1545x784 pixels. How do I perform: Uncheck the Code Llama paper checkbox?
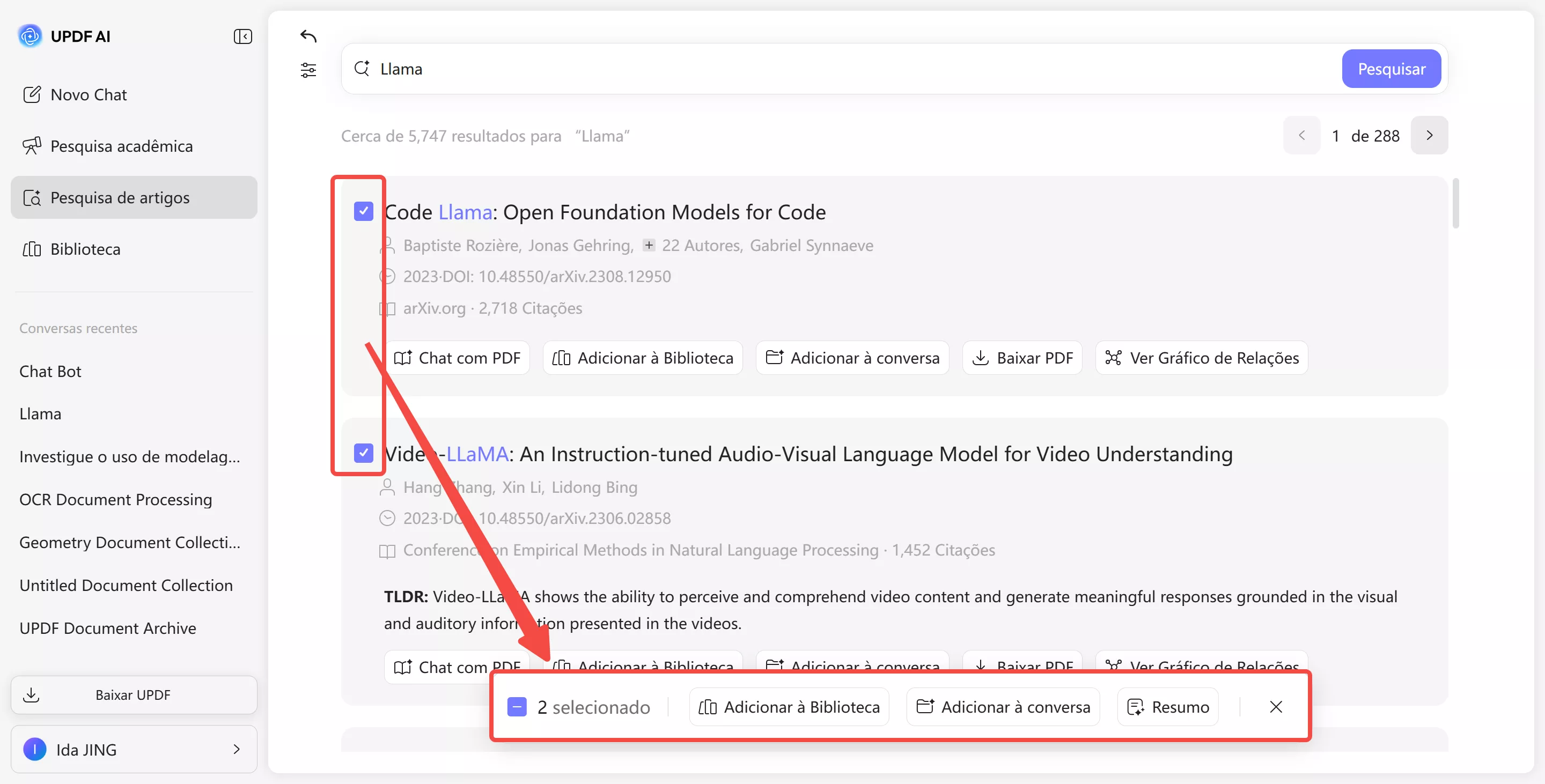coord(364,211)
